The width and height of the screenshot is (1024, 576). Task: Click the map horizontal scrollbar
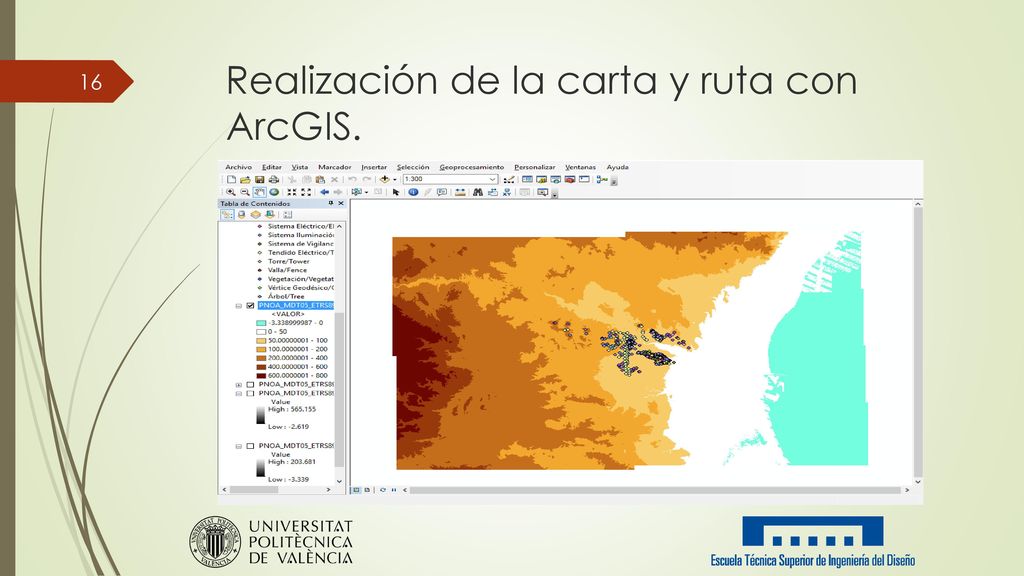654,490
